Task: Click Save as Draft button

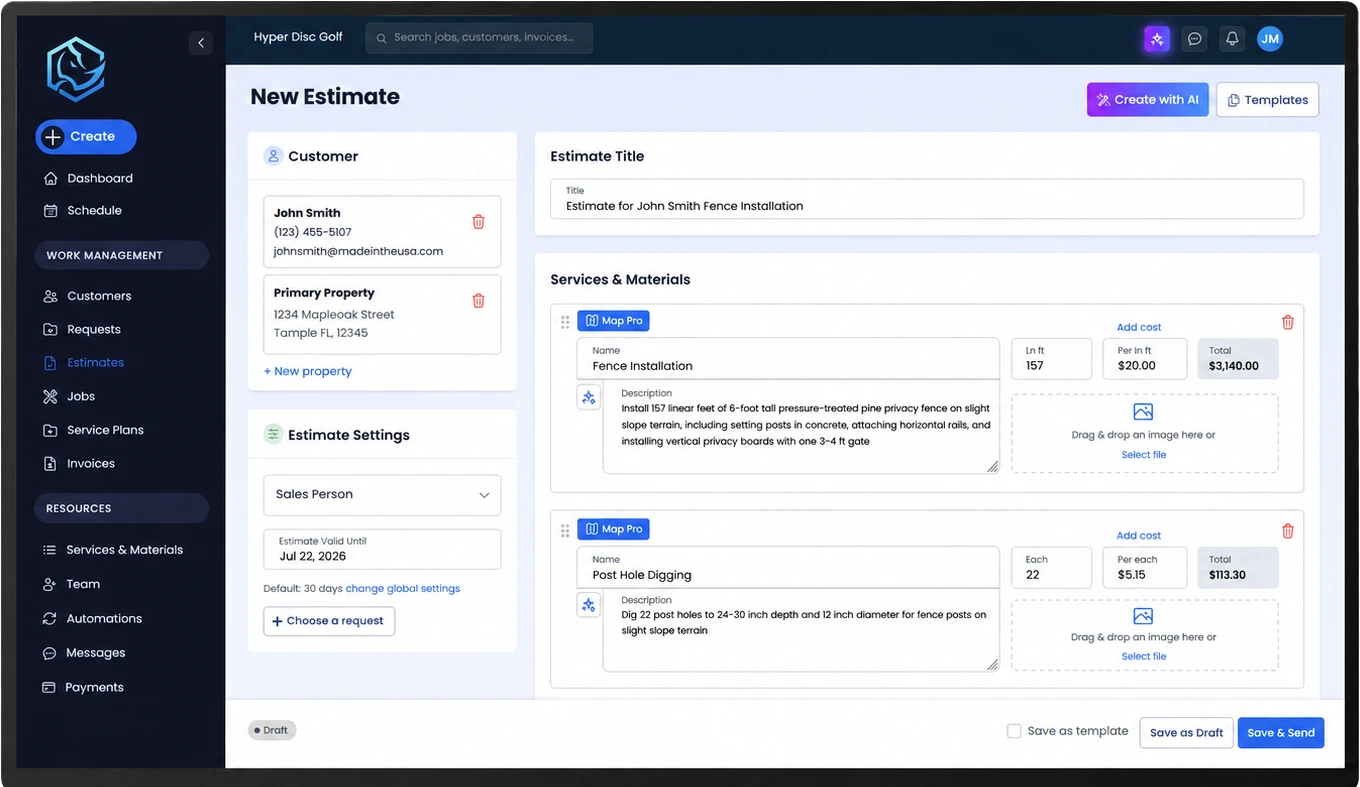Action: 1186,733
